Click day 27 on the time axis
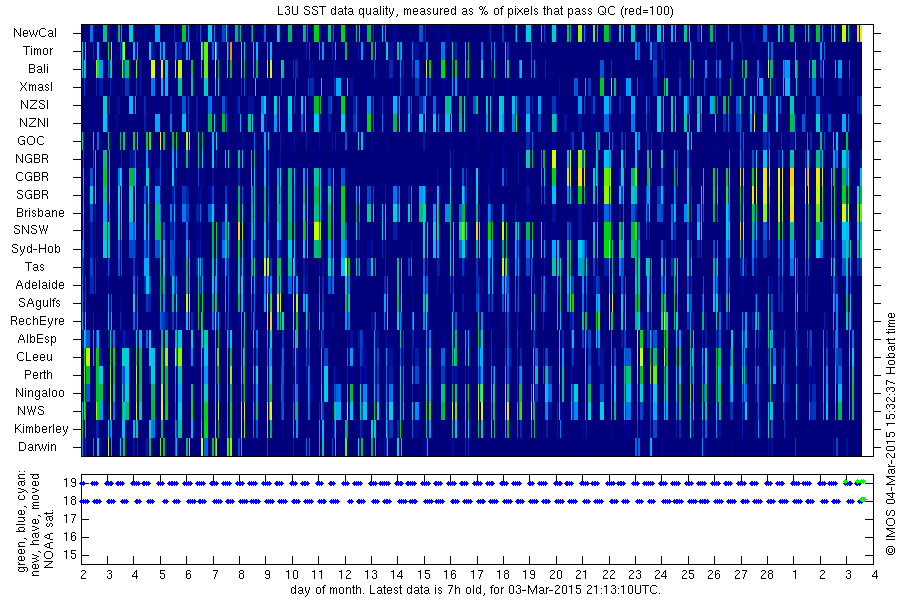Image resolution: width=900 pixels, height=600 pixels. coord(740,575)
